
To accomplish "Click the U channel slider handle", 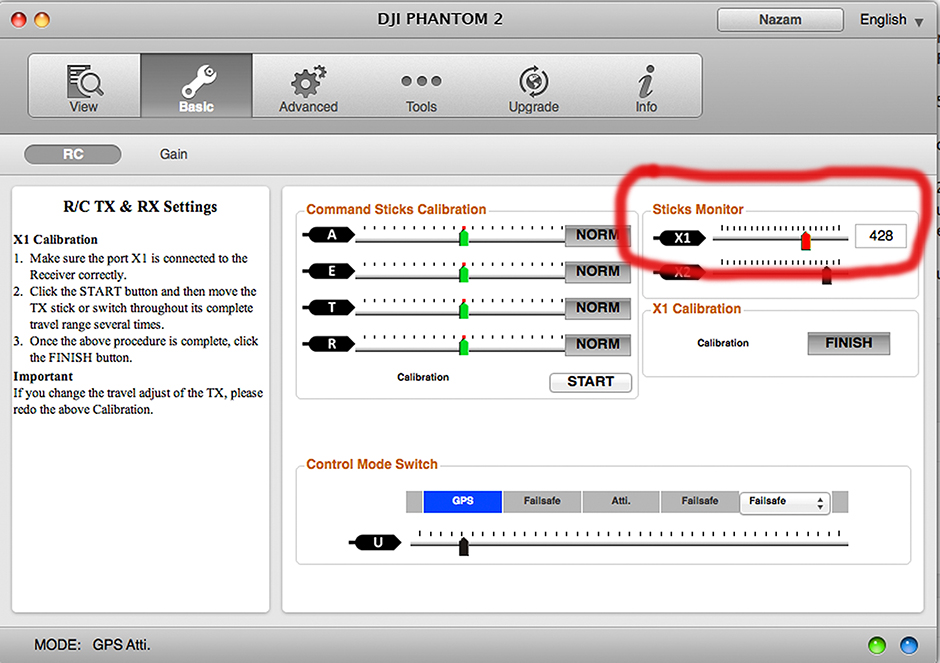I will 463,542.
